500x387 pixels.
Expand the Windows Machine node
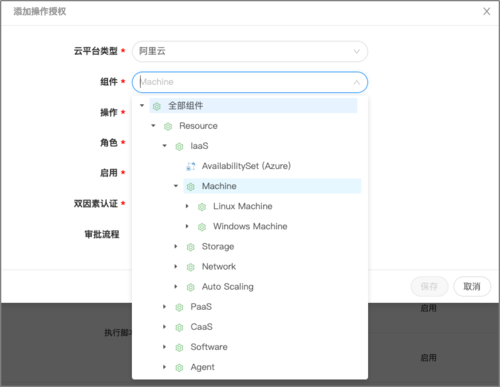pyautogui.click(x=187, y=226)
